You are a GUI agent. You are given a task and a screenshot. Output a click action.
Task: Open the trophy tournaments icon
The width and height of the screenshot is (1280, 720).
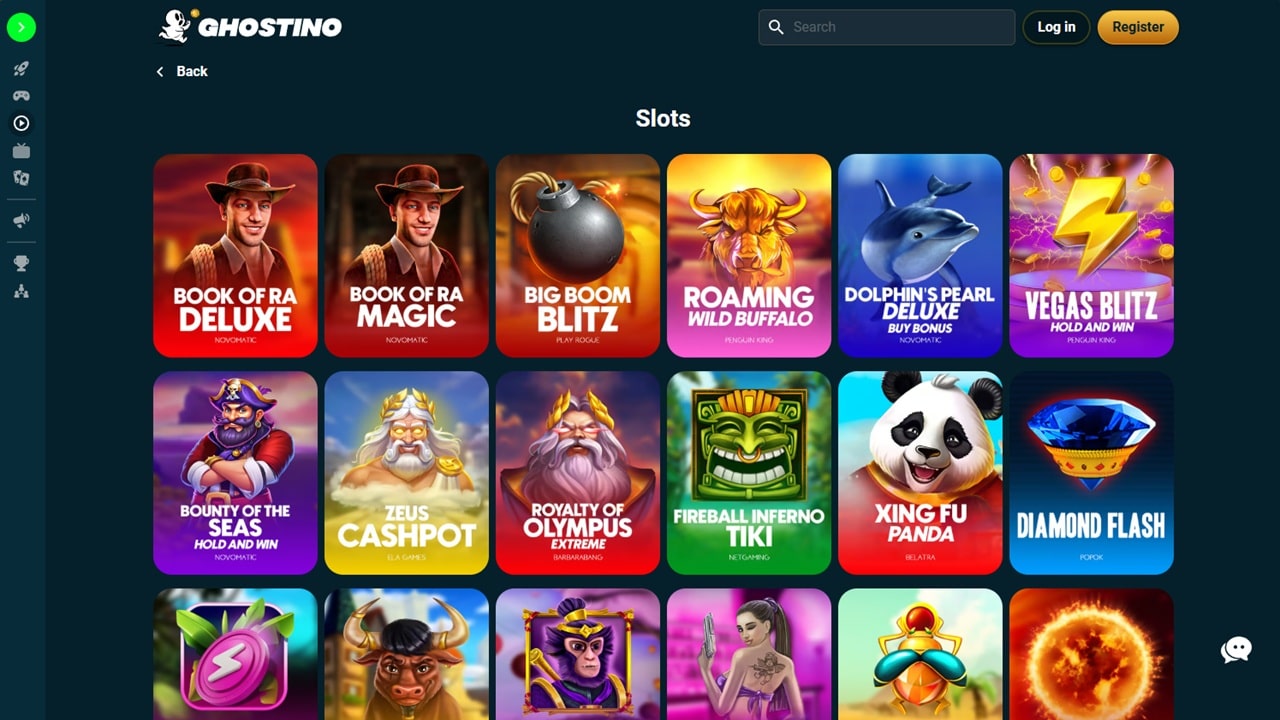[x=21, y=264]
